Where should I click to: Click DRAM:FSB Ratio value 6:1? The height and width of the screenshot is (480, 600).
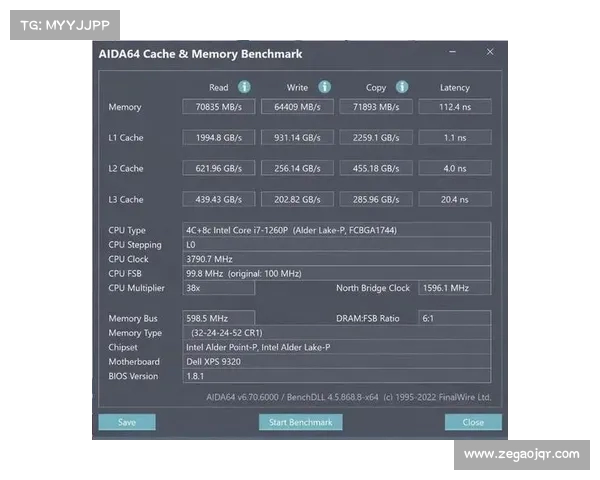(x=455, y=318)
